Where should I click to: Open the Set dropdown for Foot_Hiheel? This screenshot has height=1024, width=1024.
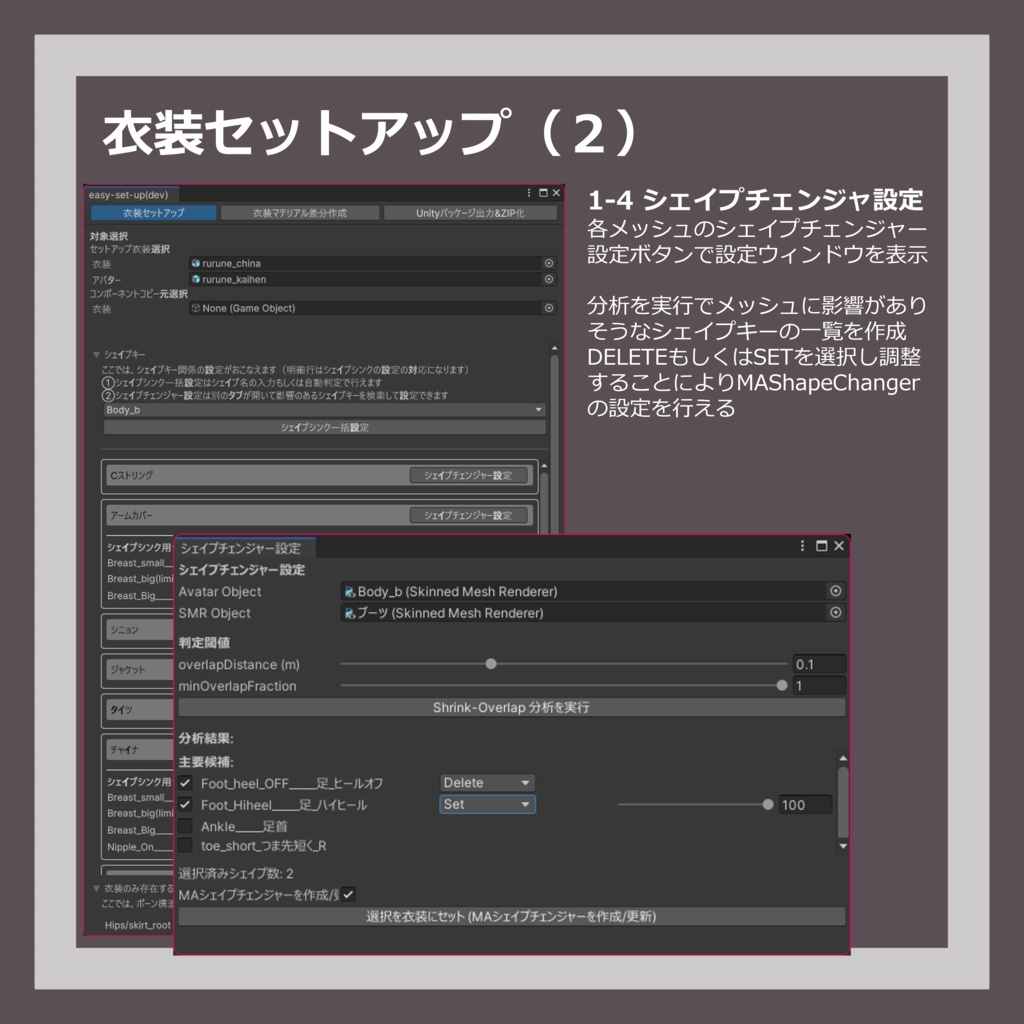pyautogui.click(x=487, y=803)
